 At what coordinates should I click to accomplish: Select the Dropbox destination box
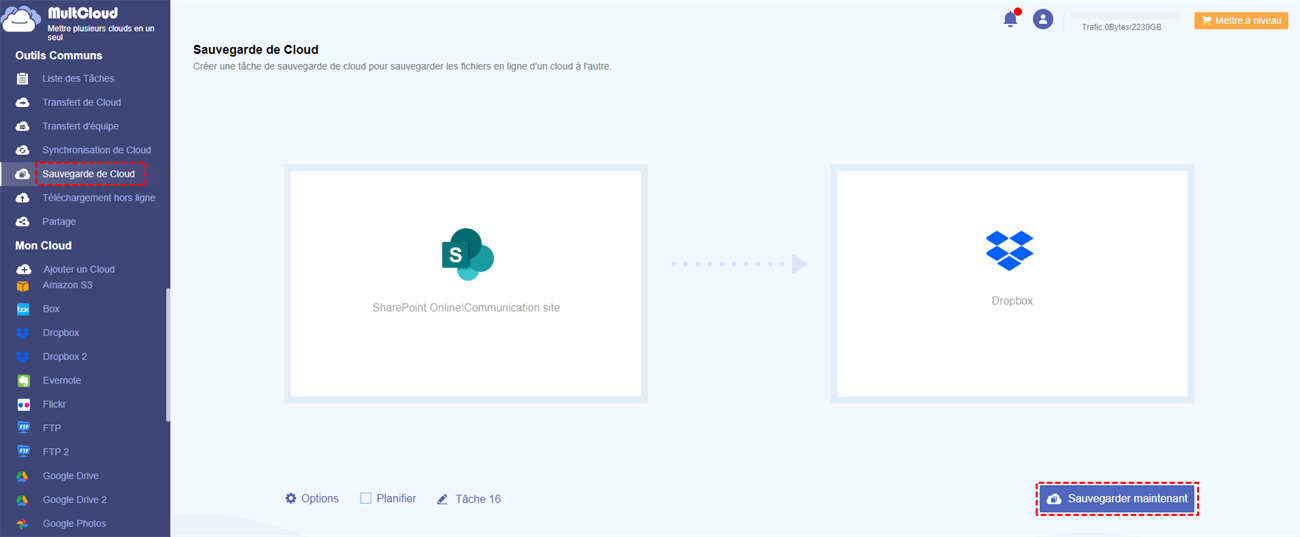(x=1012, y=284)
